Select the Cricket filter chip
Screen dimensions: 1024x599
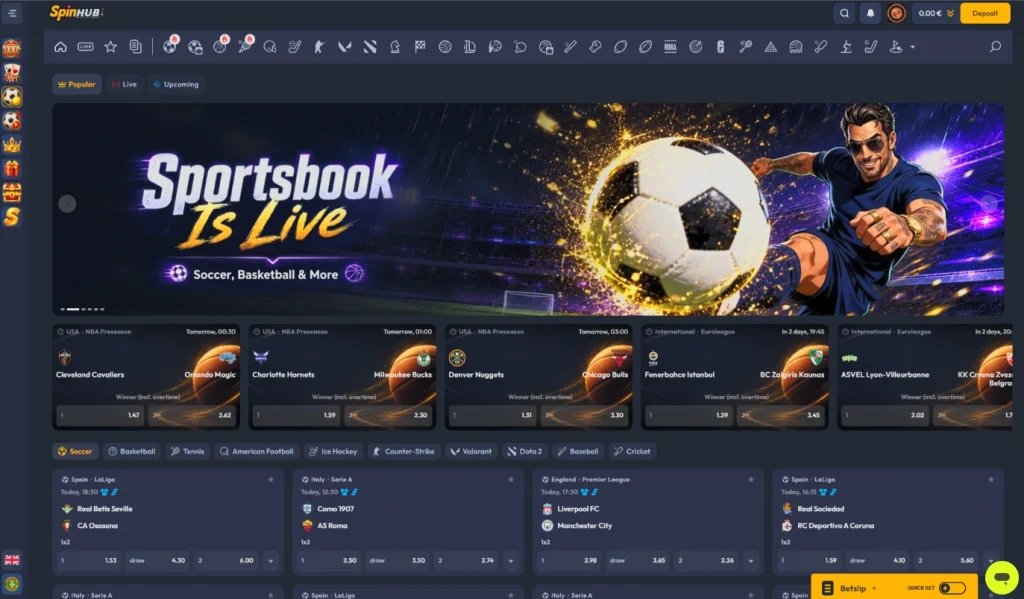pyautogui.click(x=632, y=451)
